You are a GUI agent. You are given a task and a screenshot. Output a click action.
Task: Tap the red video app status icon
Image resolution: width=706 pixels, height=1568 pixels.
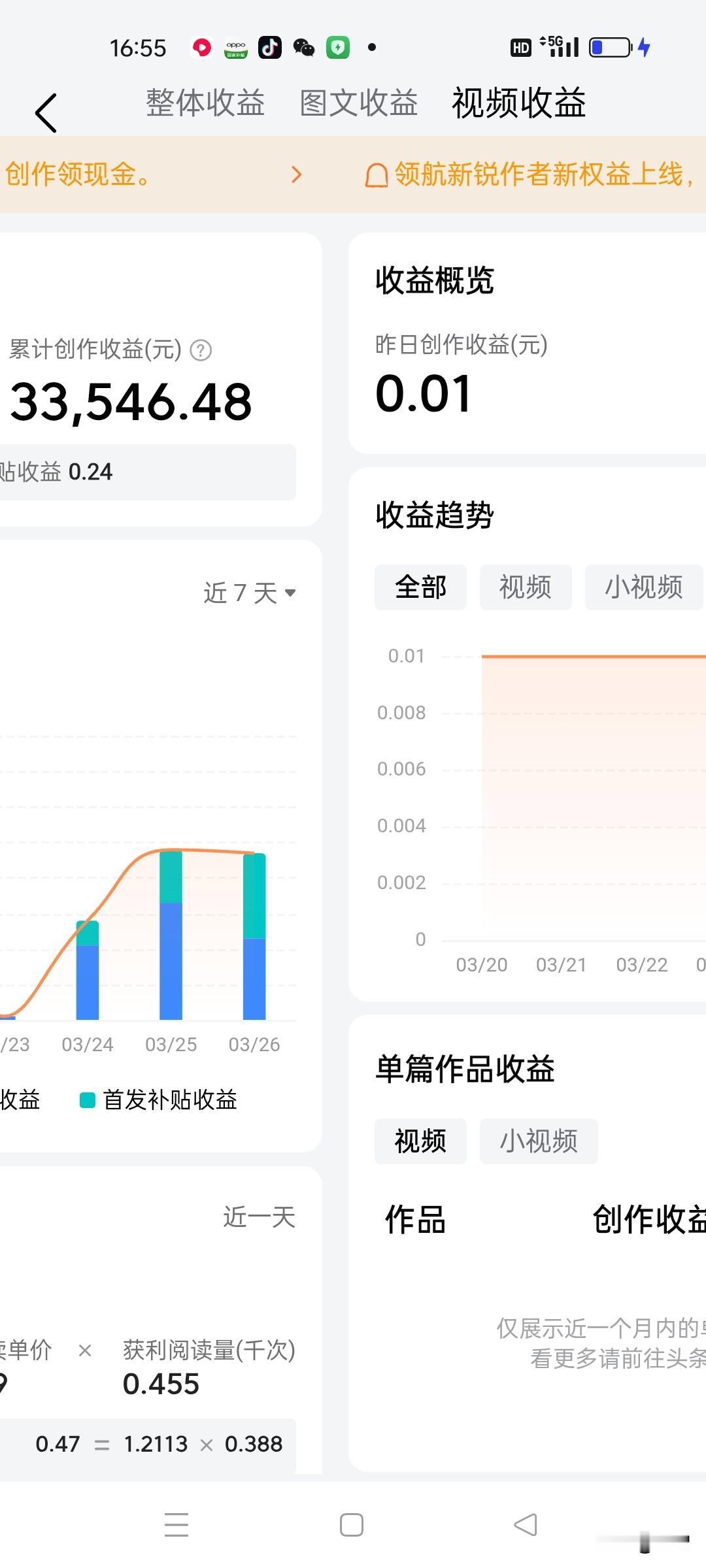[202, 47]
